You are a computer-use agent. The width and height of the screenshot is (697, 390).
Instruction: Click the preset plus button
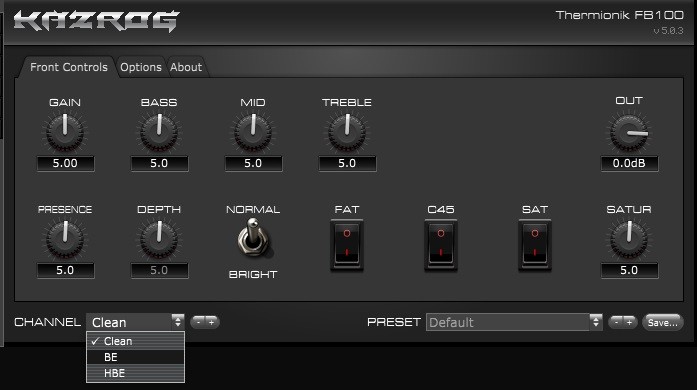tap(629, 322)
